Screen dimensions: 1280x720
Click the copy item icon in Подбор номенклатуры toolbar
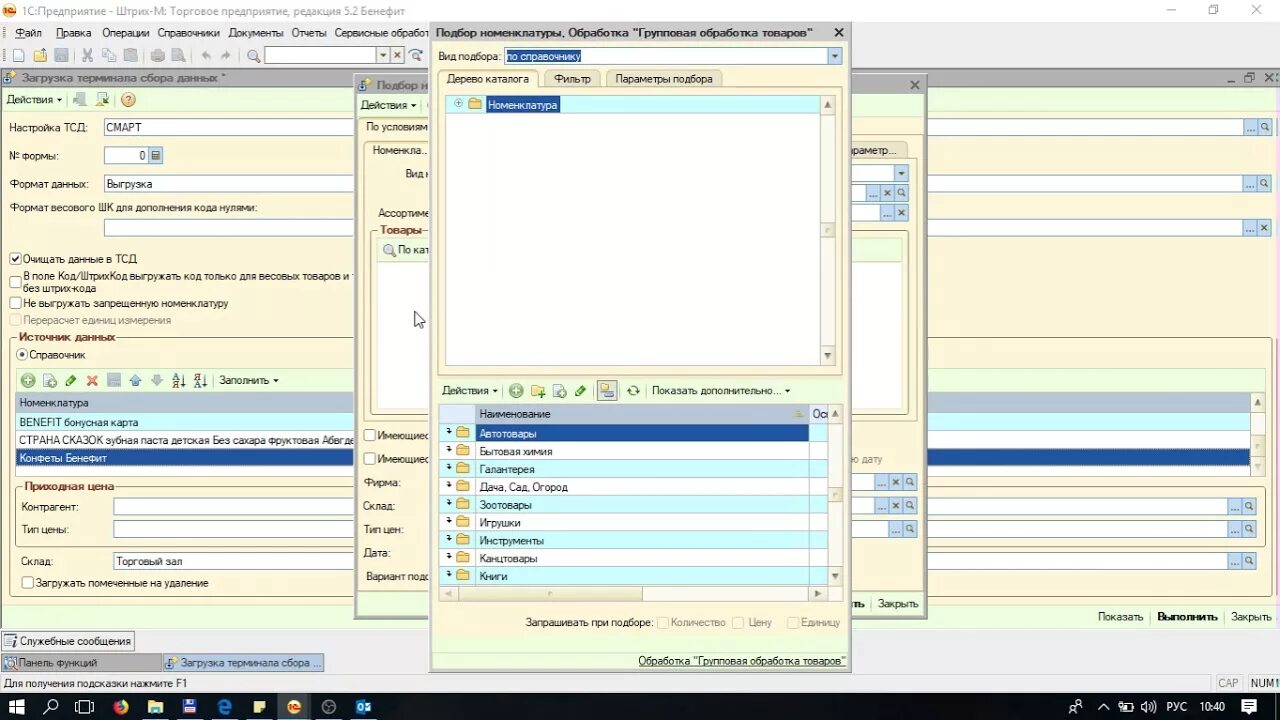(x=559, y=391)
